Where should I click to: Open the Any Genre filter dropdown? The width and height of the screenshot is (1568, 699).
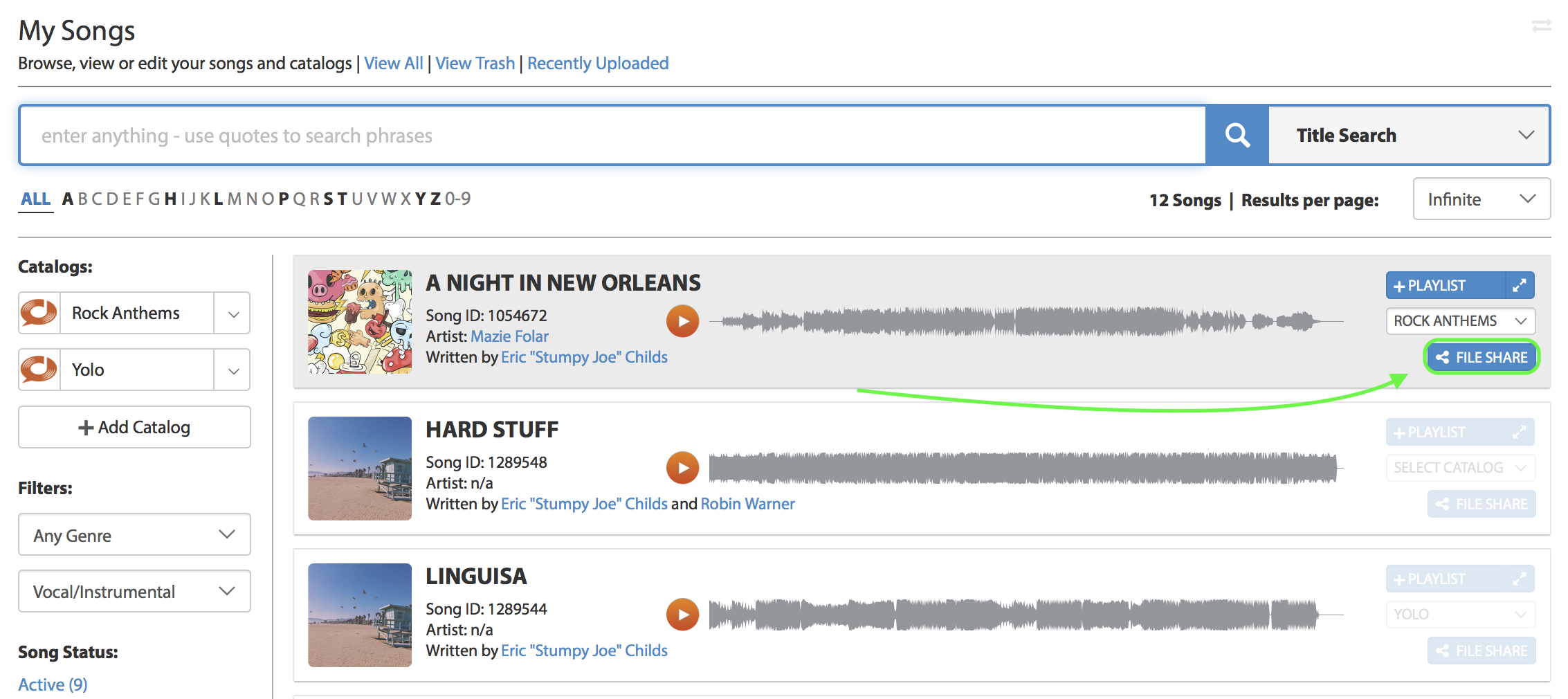point(134,534)
